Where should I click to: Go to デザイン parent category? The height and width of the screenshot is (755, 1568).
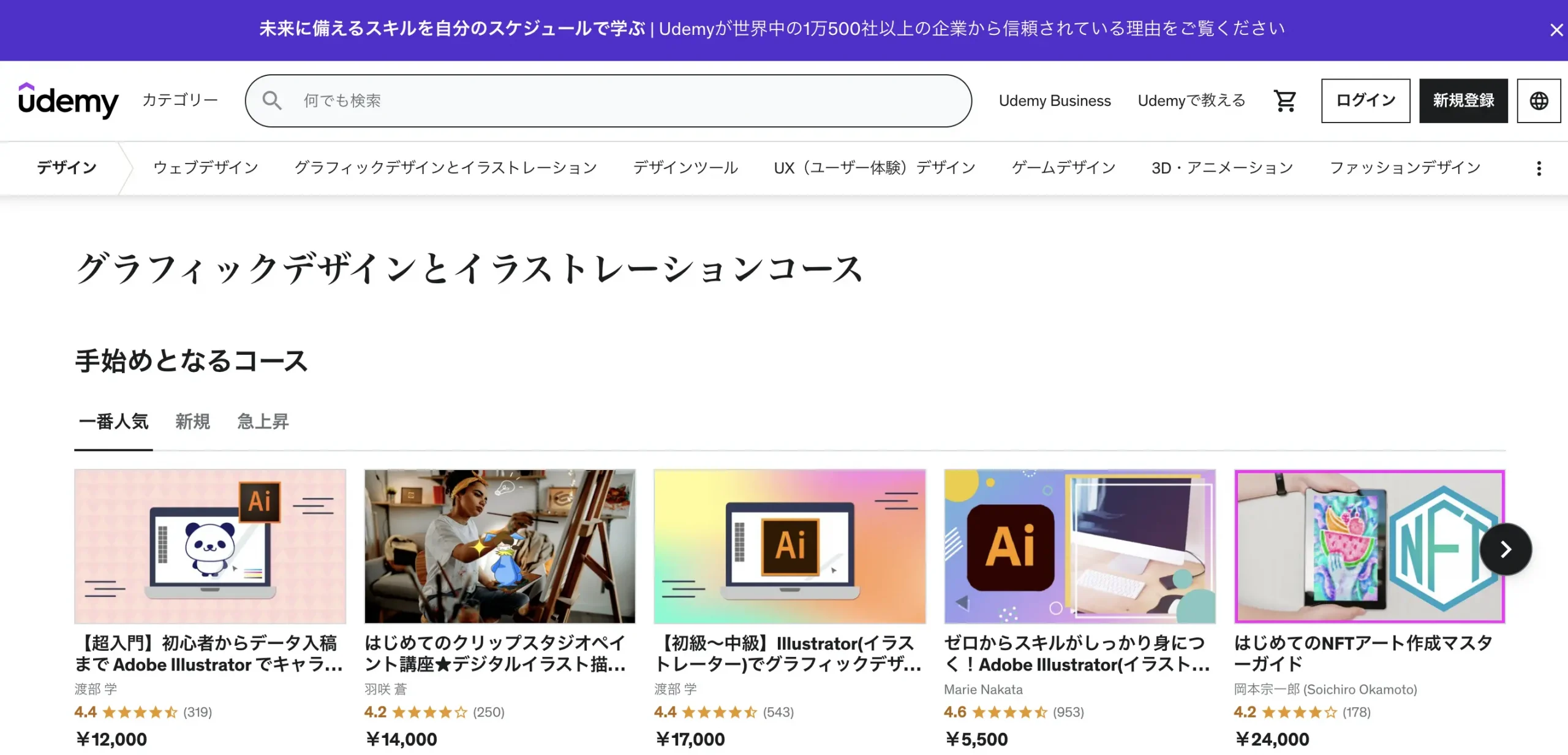(67, 168)
